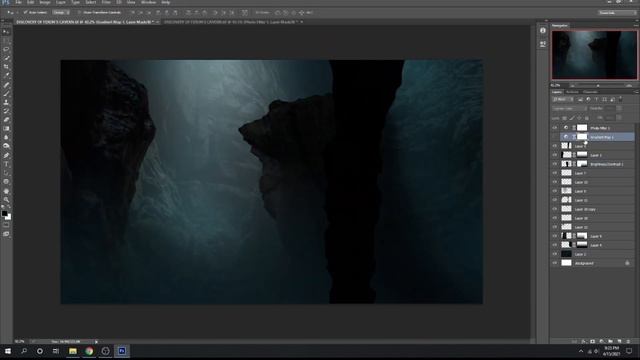Screen dimensions: 640x360
Task: Open the Filter menu
Action: [x=106, y=2]
